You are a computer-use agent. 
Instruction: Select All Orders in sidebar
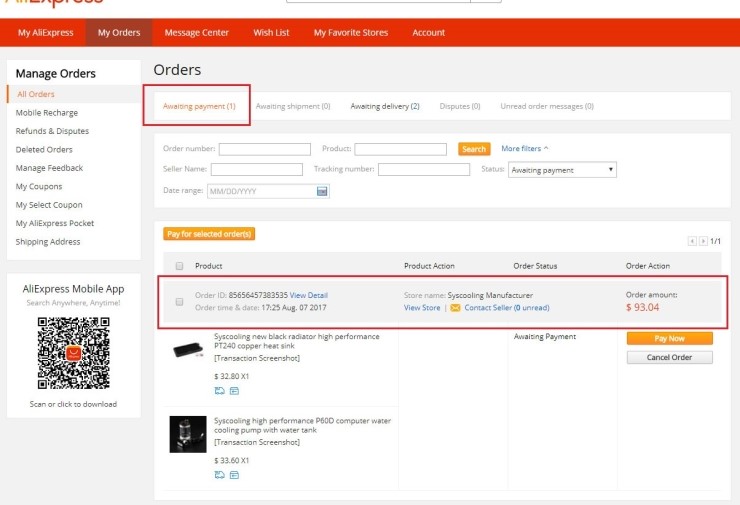tap(36, 94)
